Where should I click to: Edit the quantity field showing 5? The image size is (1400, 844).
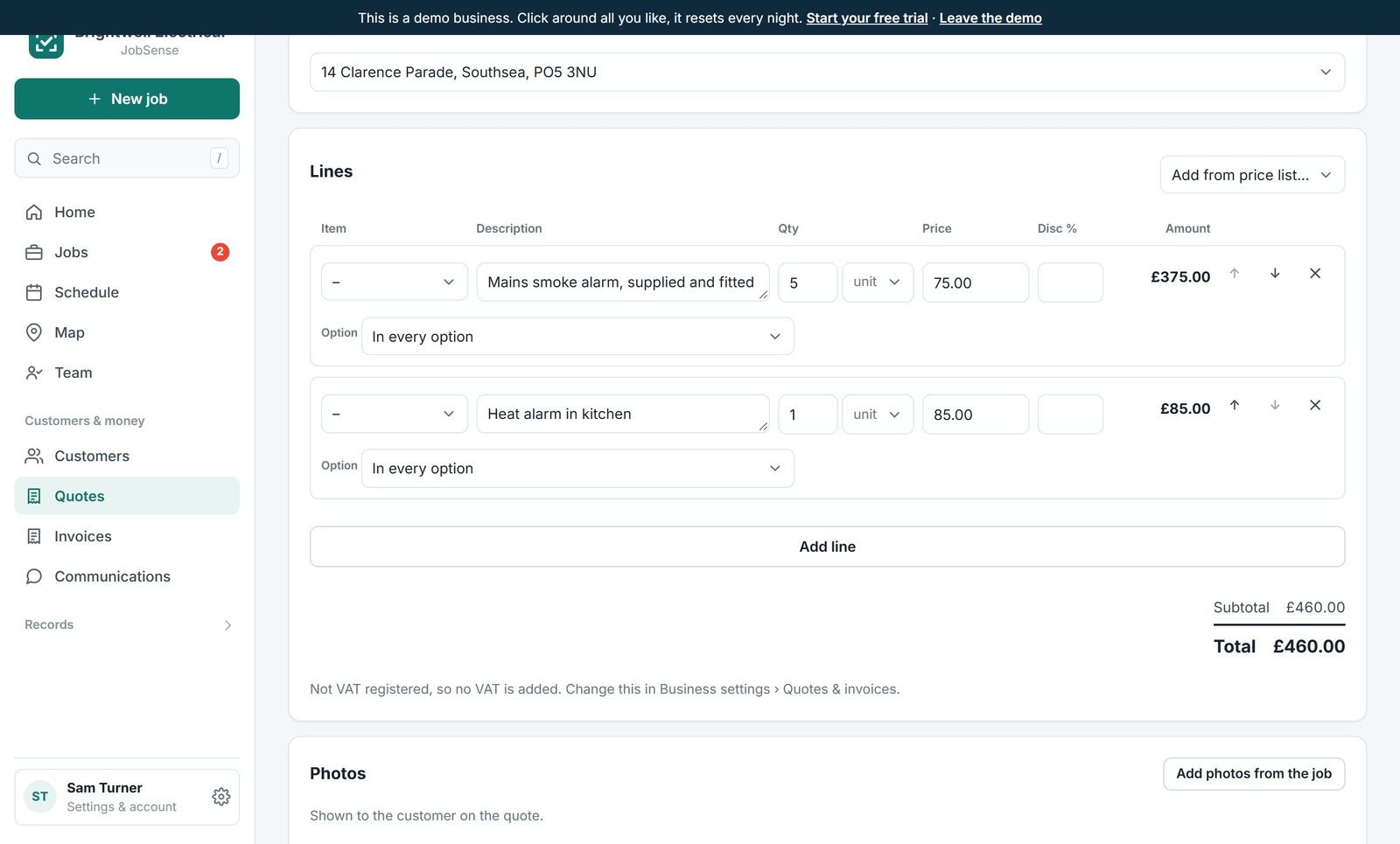[808, 282]
